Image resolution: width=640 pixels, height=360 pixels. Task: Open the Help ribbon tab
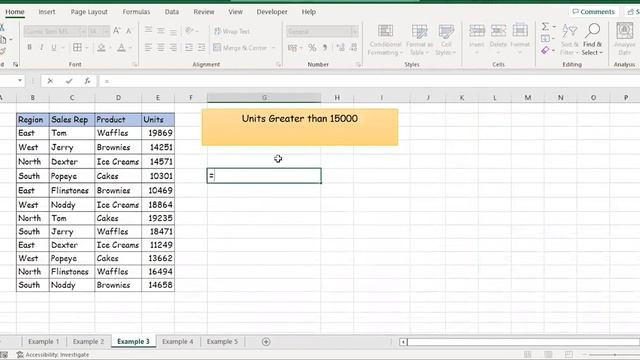pos(309,12)
